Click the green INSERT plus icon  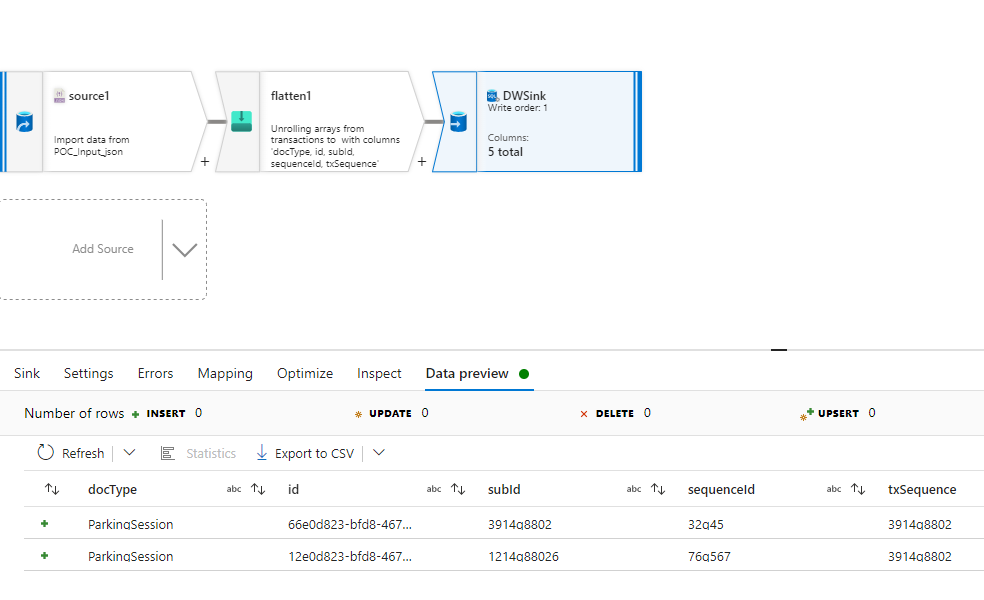(x=136, y=414)
